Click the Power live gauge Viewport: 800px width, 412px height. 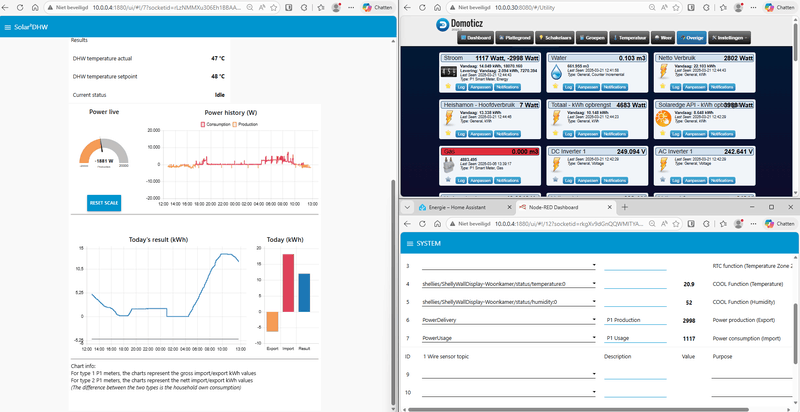(x=104, y=153)
